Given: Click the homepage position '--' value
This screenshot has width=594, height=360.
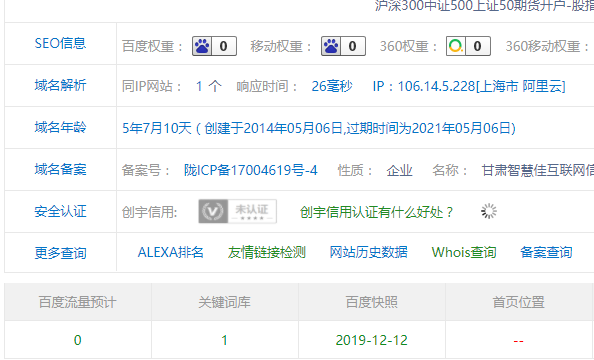Looking at the screenshot, I should [518, 341].
